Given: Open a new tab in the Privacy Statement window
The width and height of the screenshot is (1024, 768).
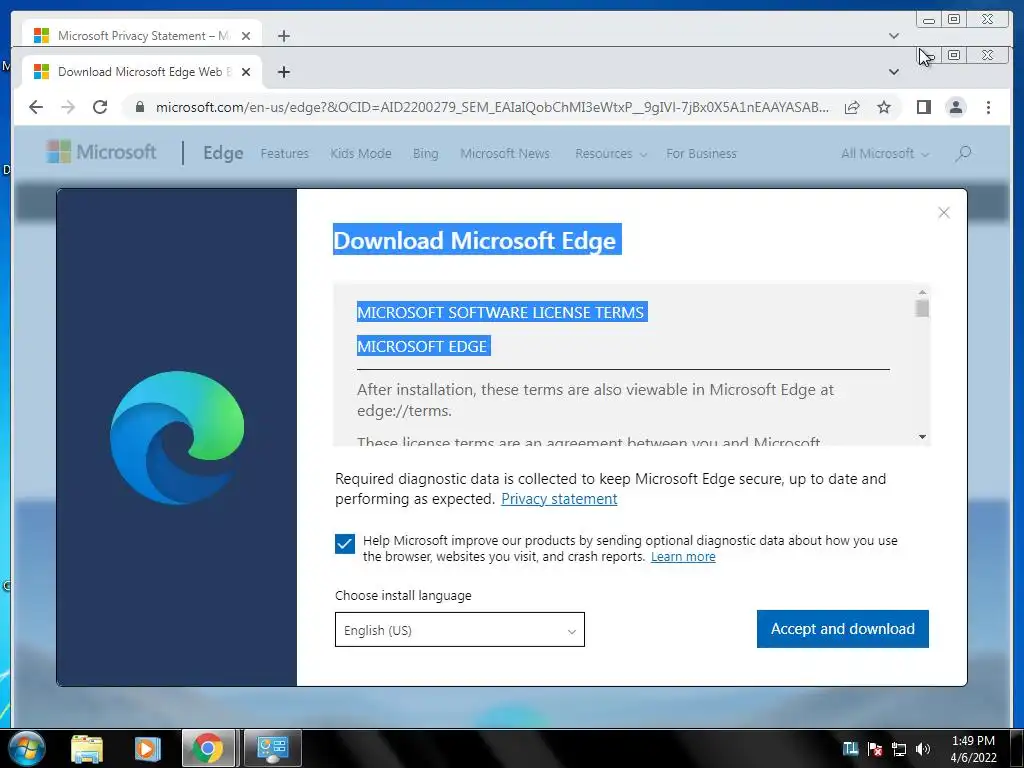Looking at the screenshot, I should click(x=283, y=36).
